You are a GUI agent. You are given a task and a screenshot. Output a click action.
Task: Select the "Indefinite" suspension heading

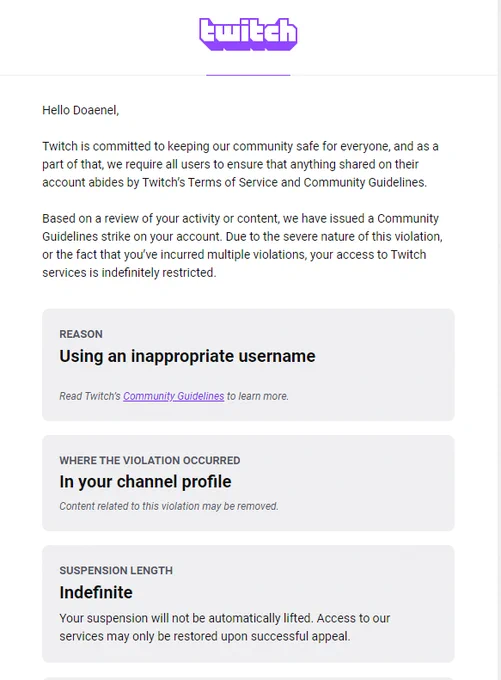point(96,592)
